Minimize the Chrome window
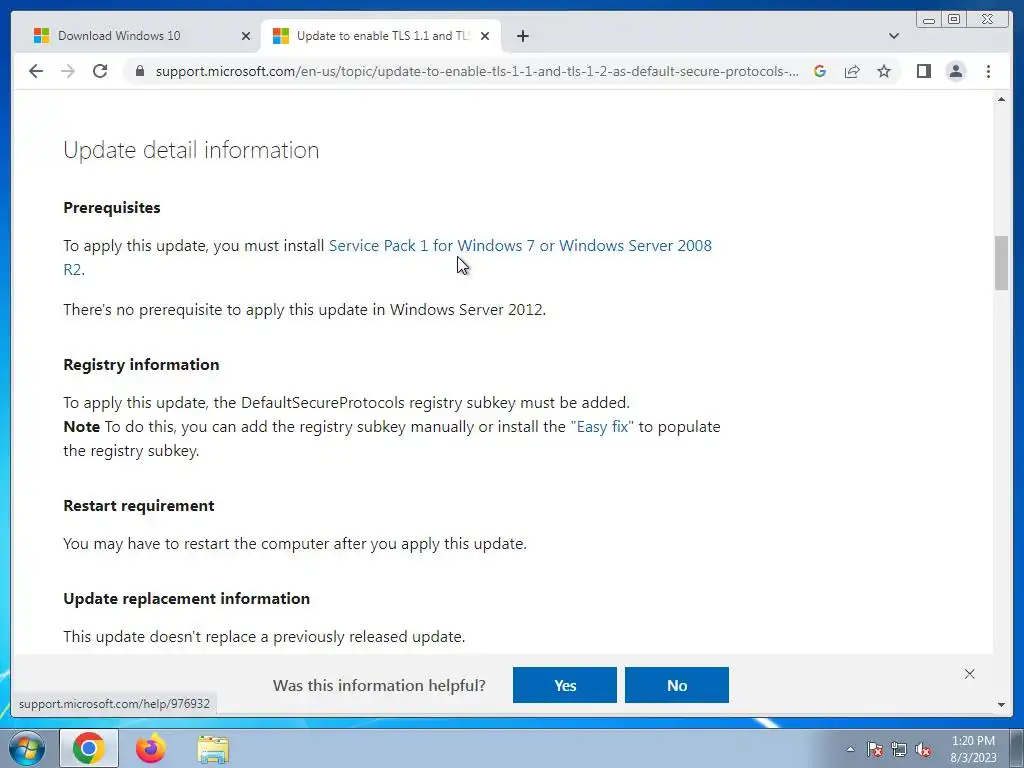 929,20
